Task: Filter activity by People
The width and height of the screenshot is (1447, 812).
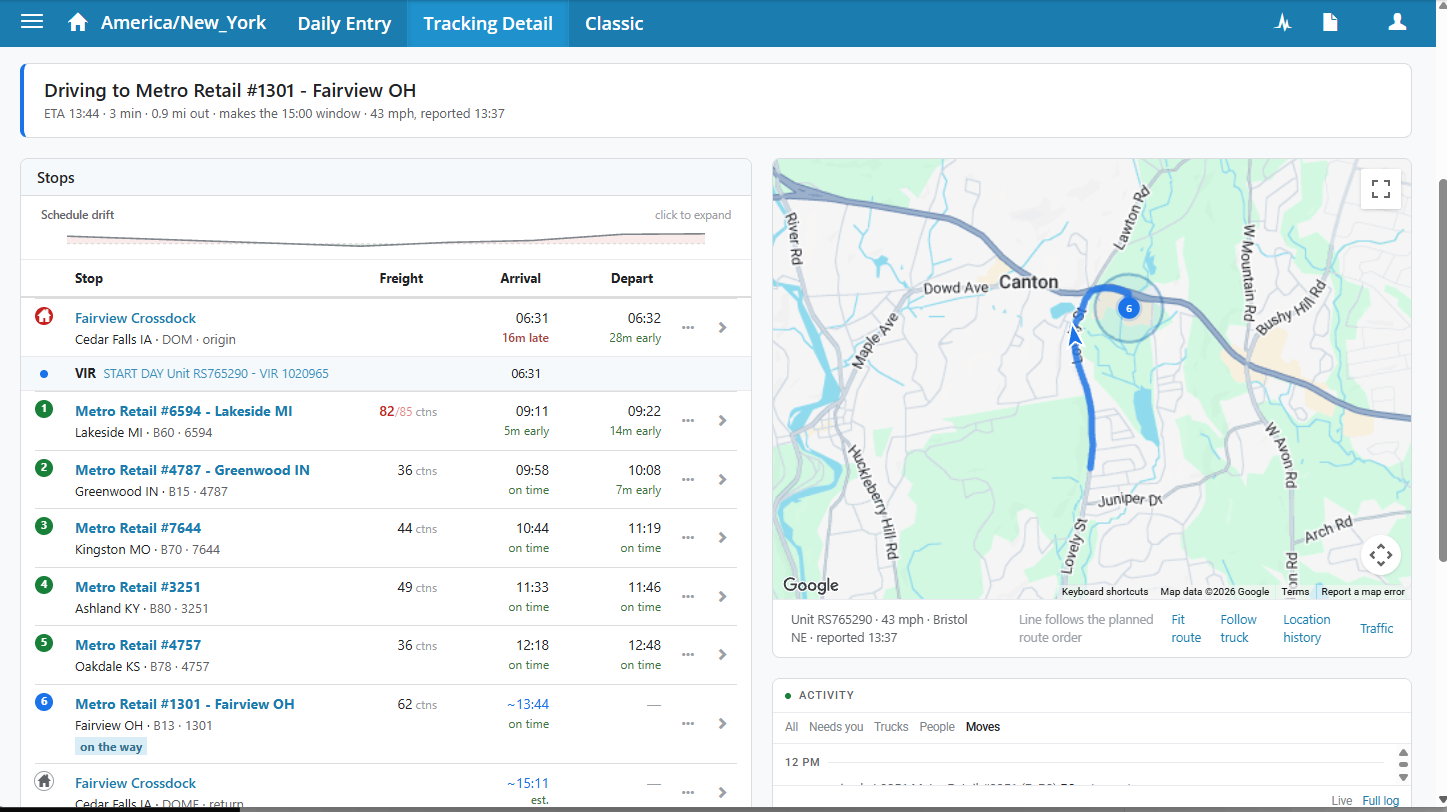Action: [x=937, y=727]
